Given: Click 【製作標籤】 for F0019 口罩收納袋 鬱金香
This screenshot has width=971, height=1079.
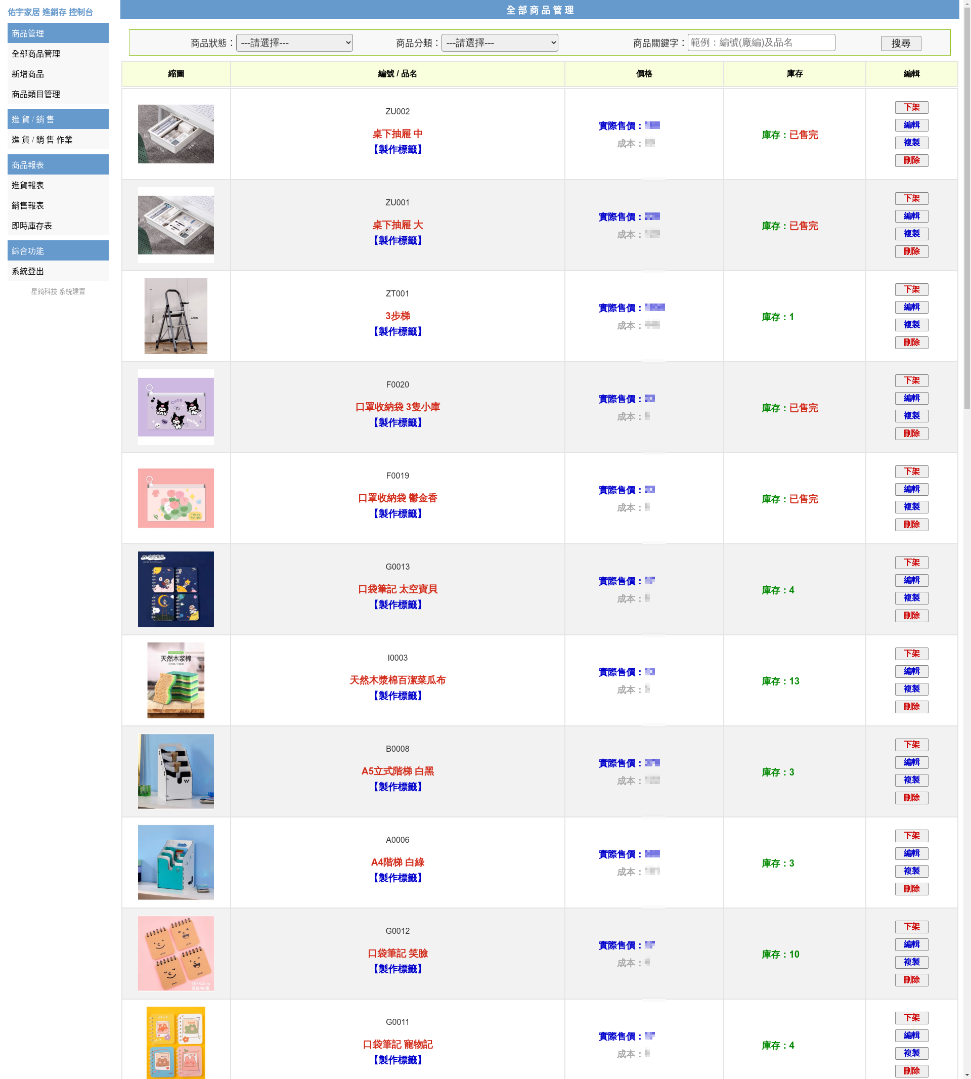Looking at the screenshot, I should [398, 514].
